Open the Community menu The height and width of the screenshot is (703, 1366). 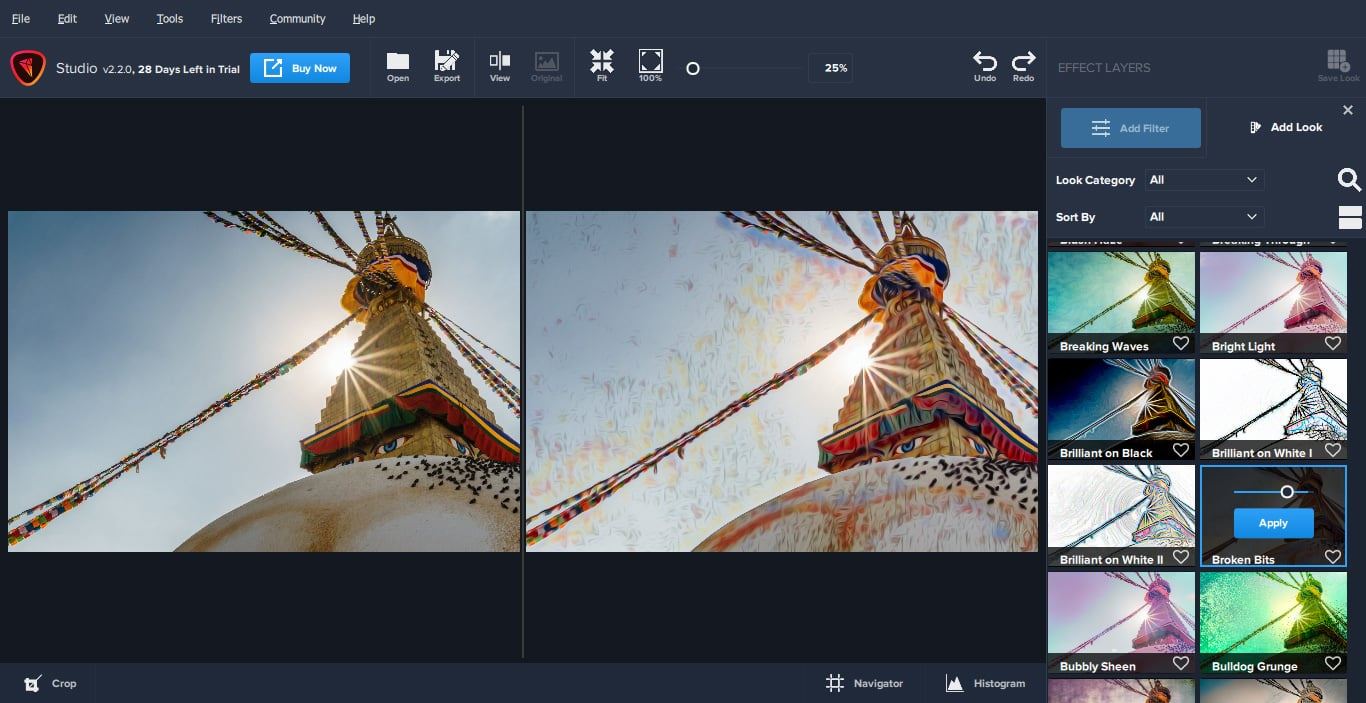point(296,18)
